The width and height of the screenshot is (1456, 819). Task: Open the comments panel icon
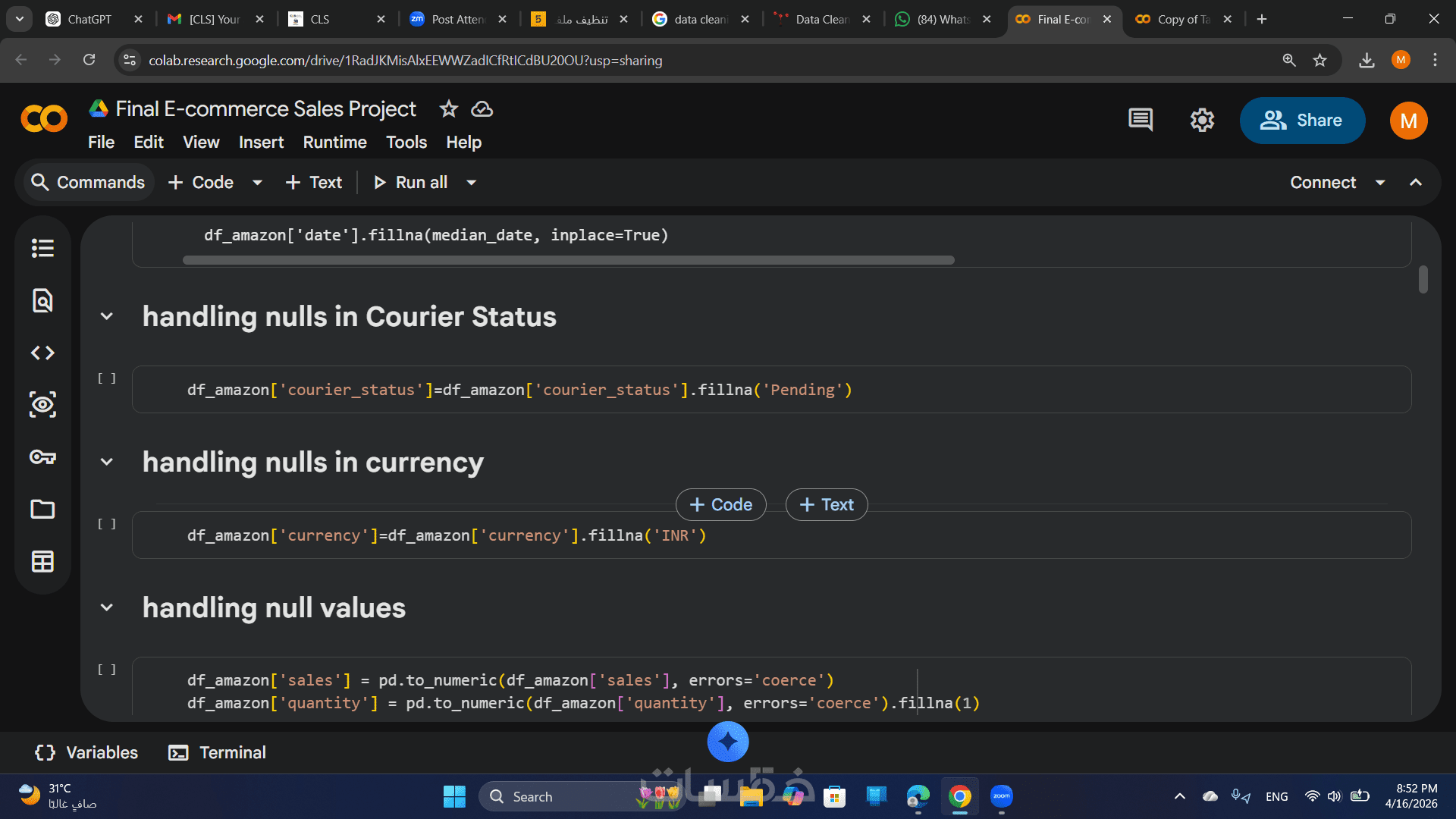(1141, 120)
